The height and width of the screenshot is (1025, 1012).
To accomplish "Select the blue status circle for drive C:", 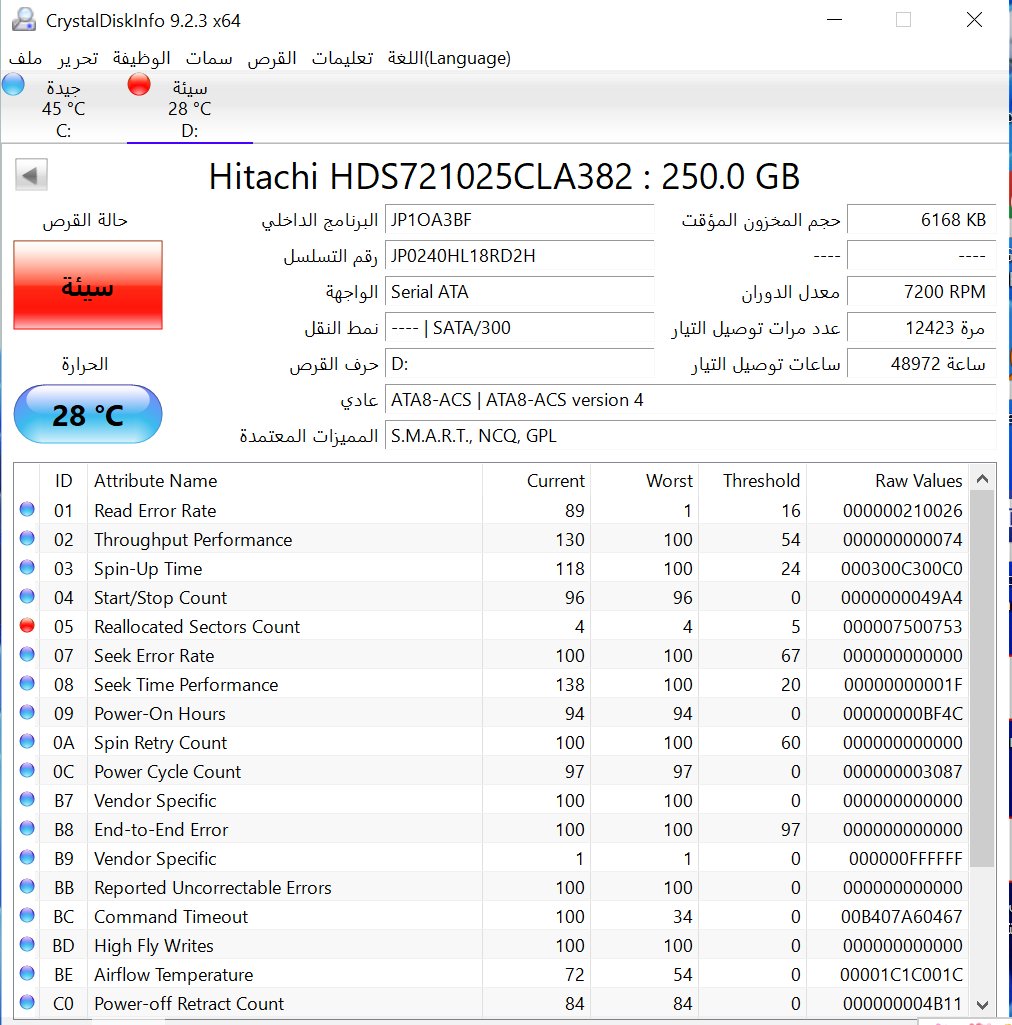I will (13, 84).
